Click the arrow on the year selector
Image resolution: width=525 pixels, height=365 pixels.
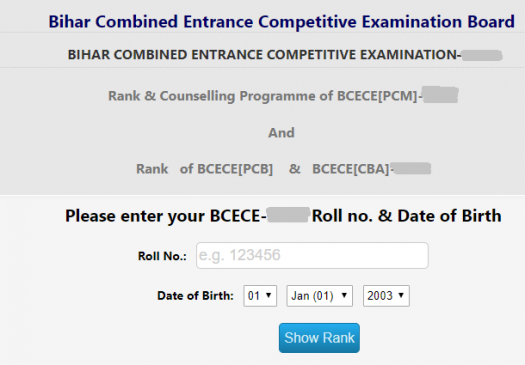tap(401, 295)
